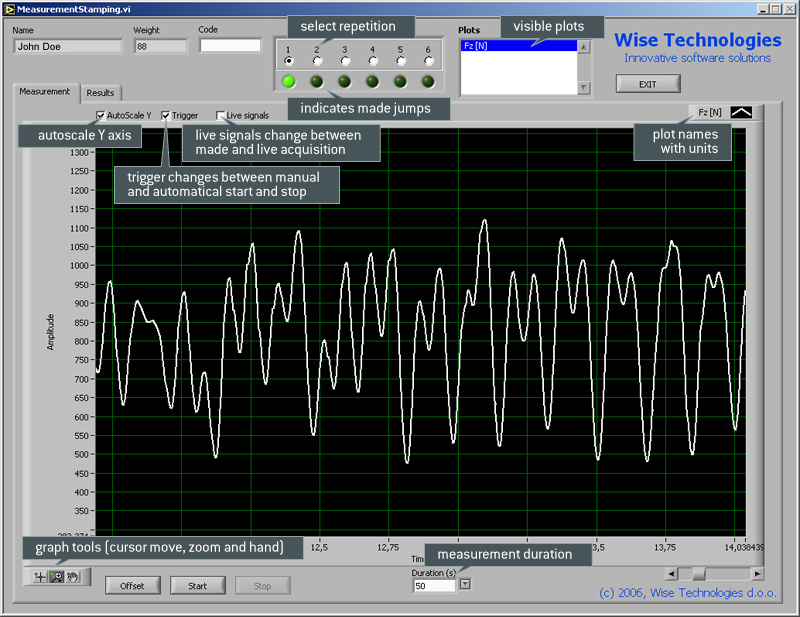Select repetition 6 radio button
The height and width of the screenshot is (617, 800).
click(x=429, y=61)
